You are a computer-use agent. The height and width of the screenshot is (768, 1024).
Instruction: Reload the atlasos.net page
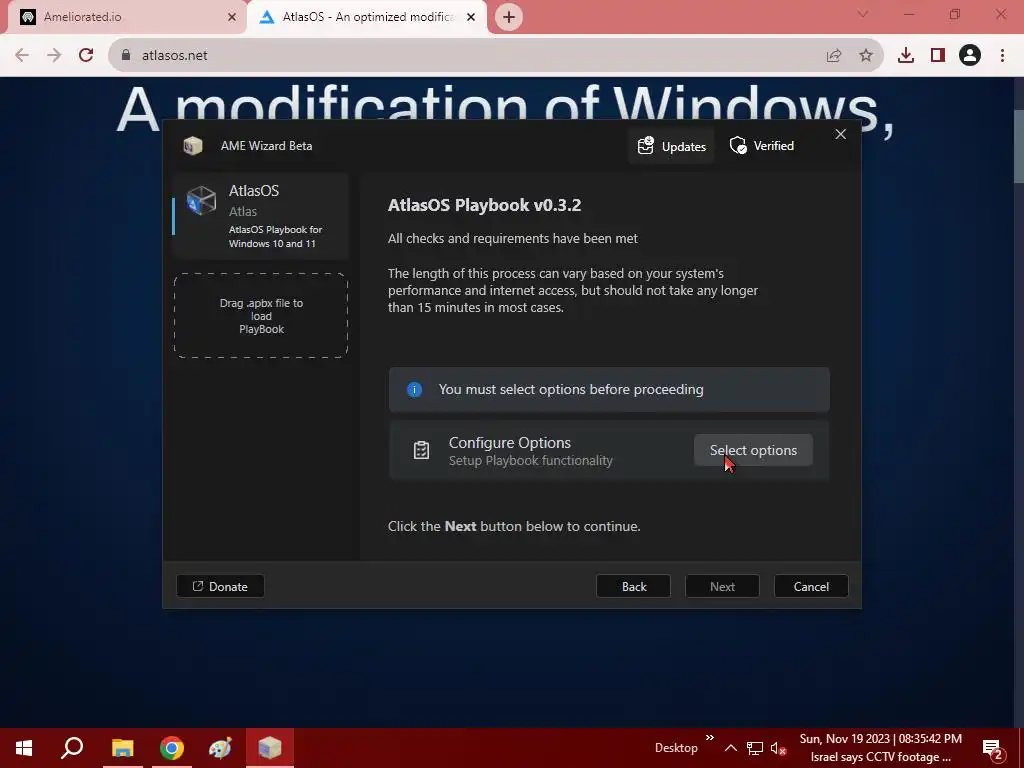coord(86,55)
